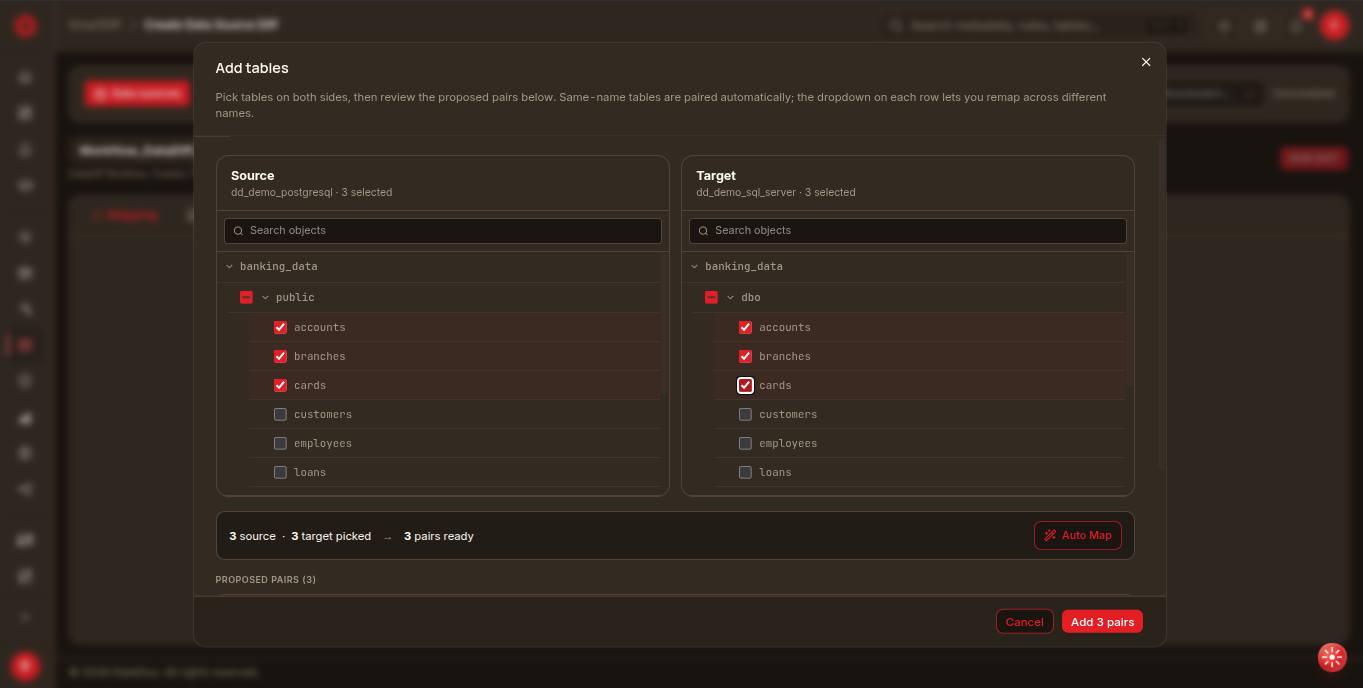
Task: Collapse the dbo schema chevron
Action: [x=730, y=297]
